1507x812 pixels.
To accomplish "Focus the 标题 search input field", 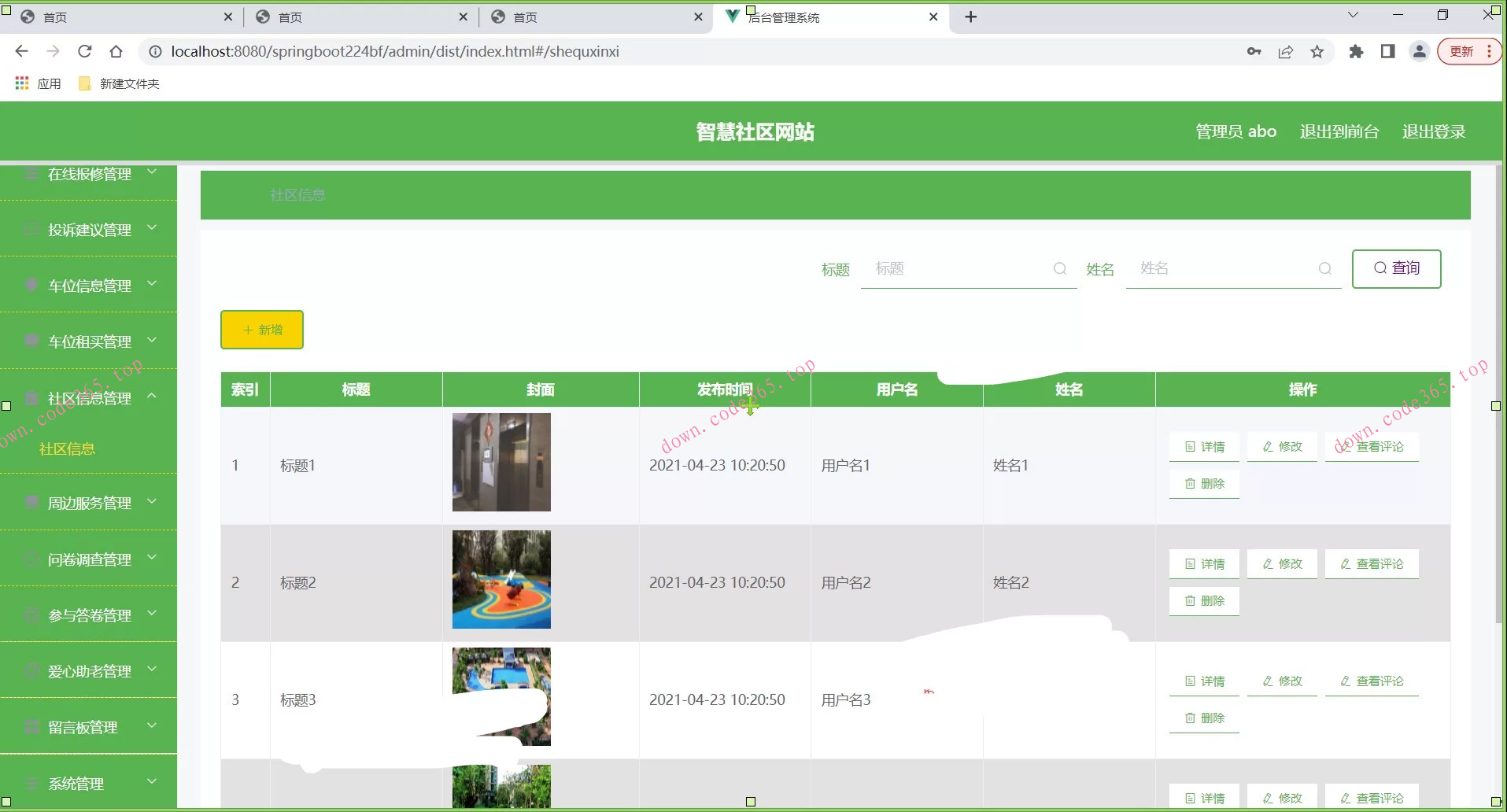I will [x=969, y=269].
